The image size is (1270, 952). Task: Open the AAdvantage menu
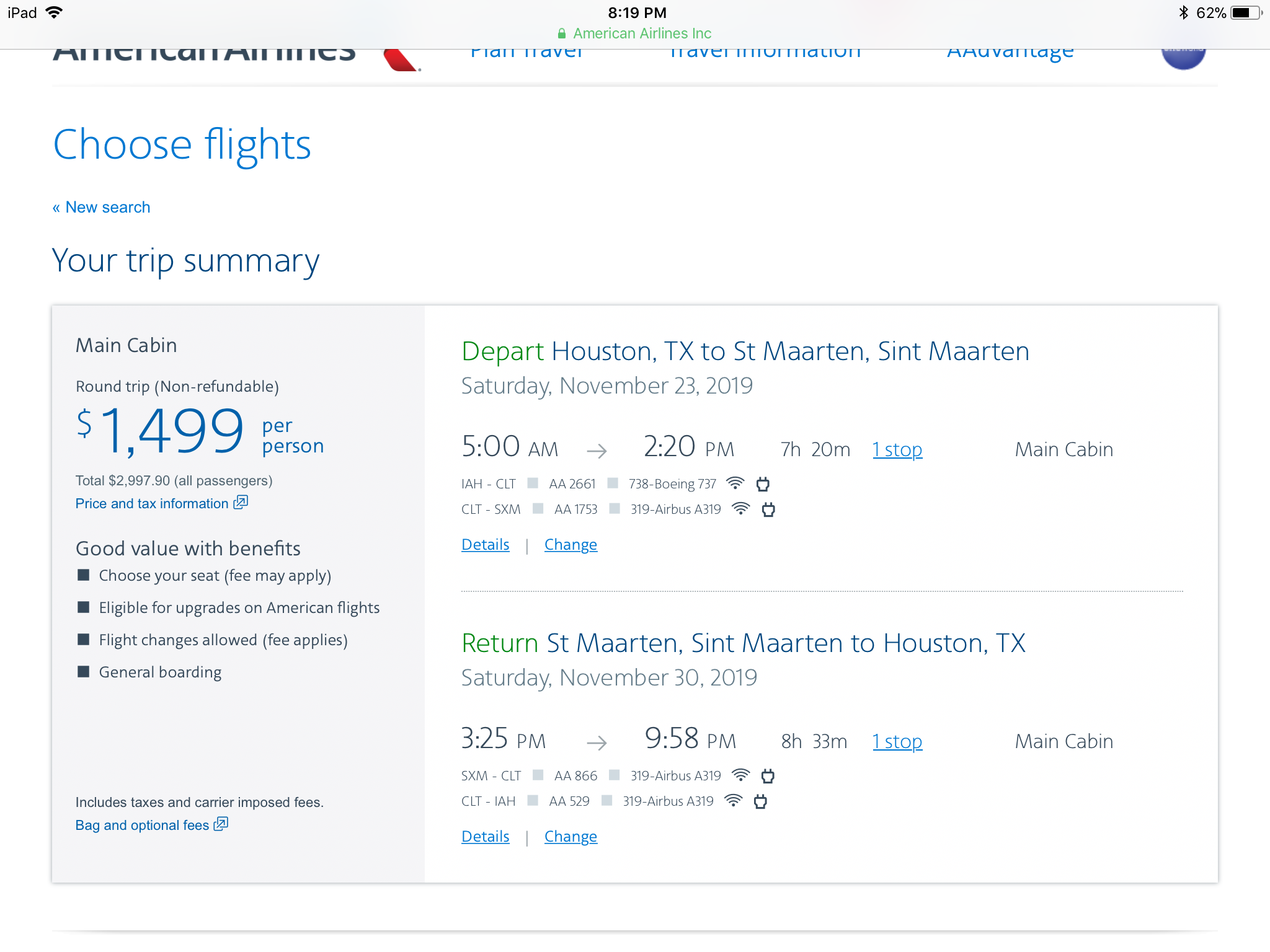point(1010,55)
